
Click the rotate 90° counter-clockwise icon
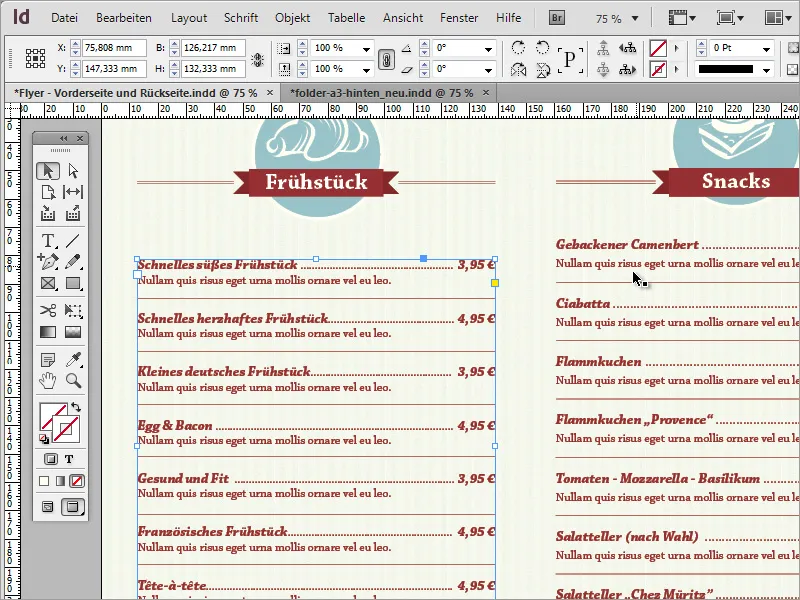click(543, 48)
